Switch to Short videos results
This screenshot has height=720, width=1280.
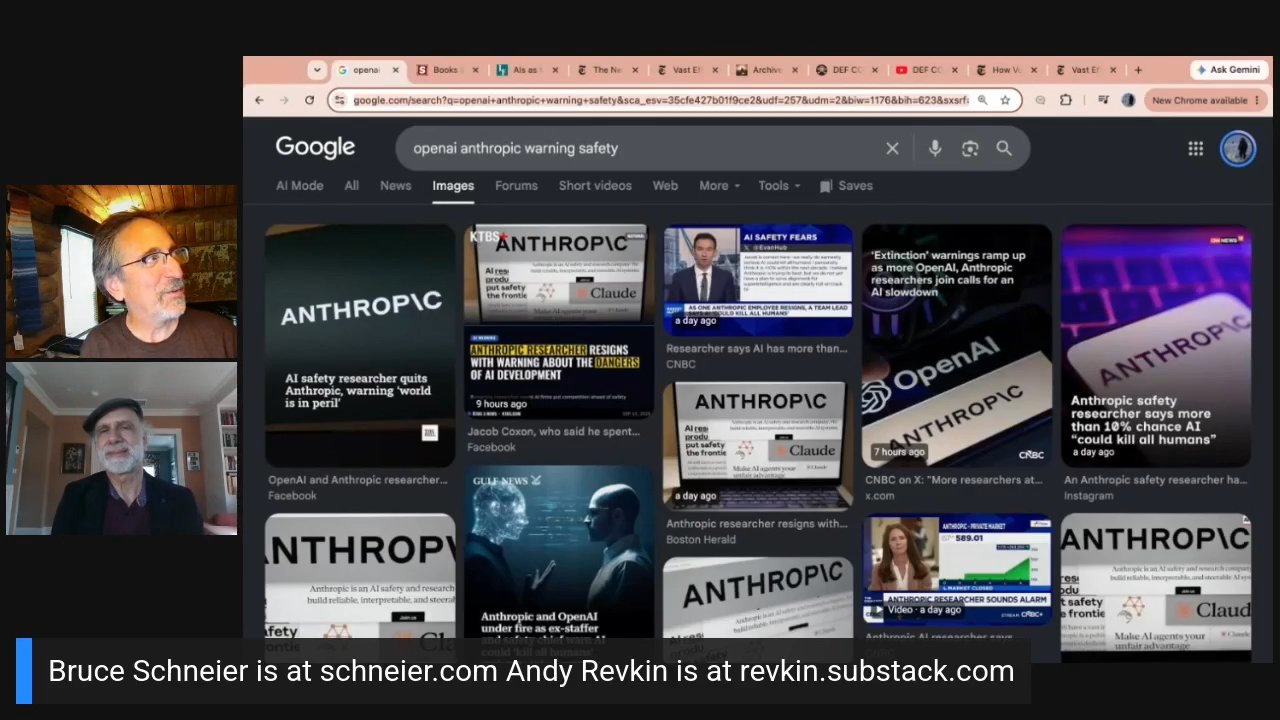pos(595,185)
